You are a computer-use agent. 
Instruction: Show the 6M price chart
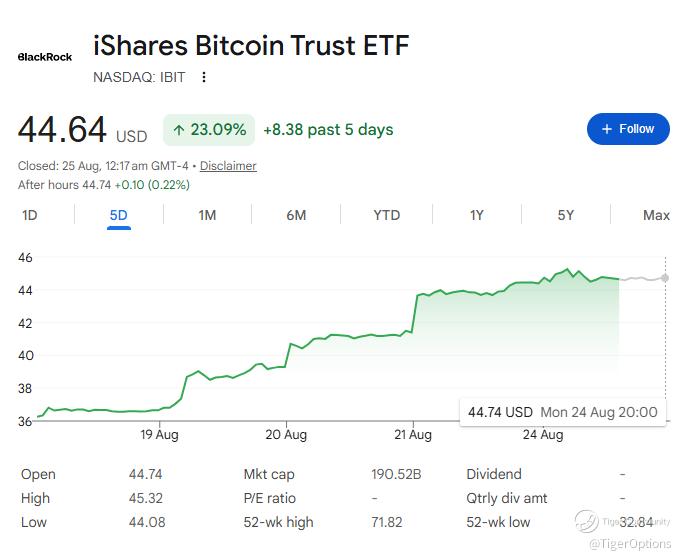[x=296, y=215]
